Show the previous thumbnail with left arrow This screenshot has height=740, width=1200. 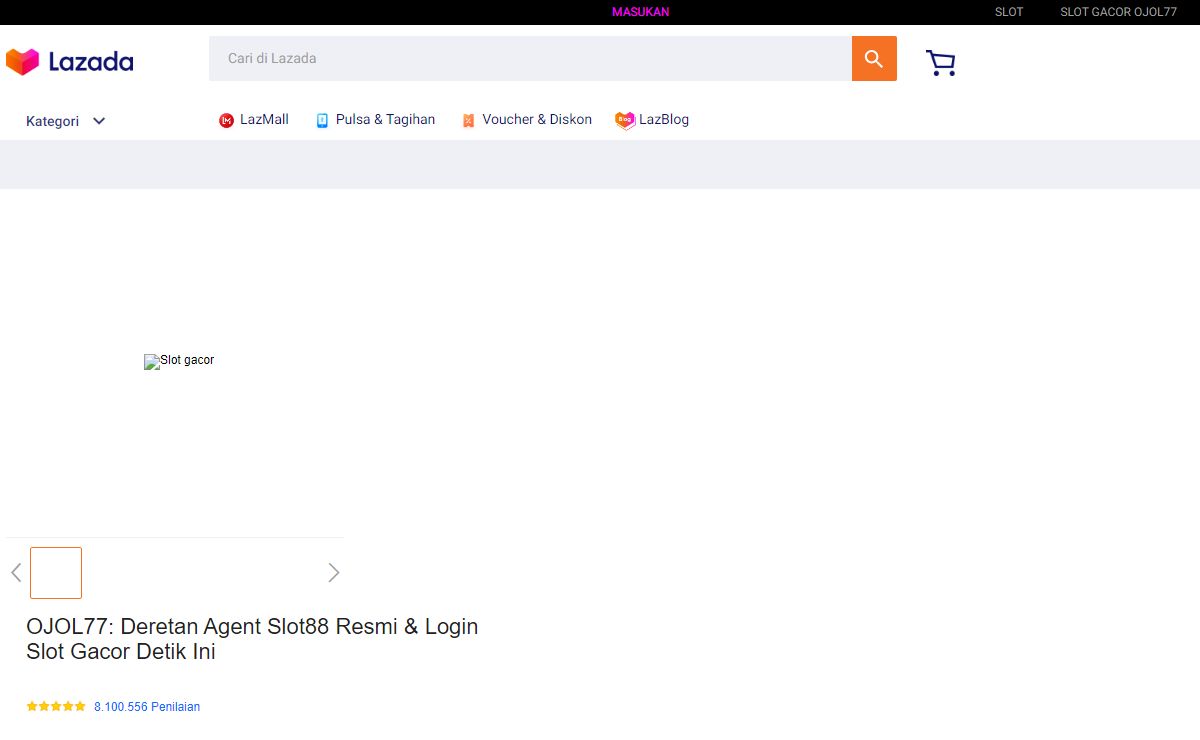(x=16, y=573)
